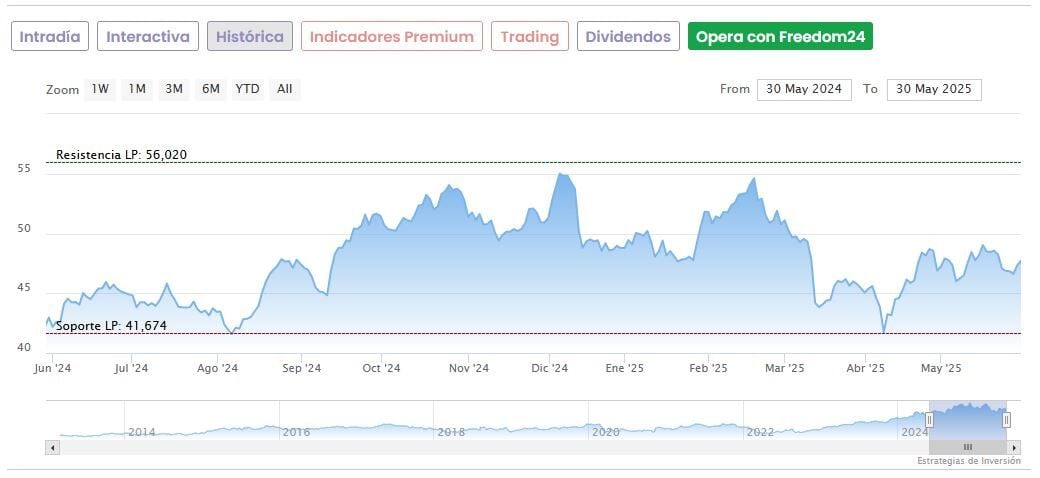This screenshot has height=478, width=1040.
Task: Go to the Trading tab
Action: tap(530, 37)
